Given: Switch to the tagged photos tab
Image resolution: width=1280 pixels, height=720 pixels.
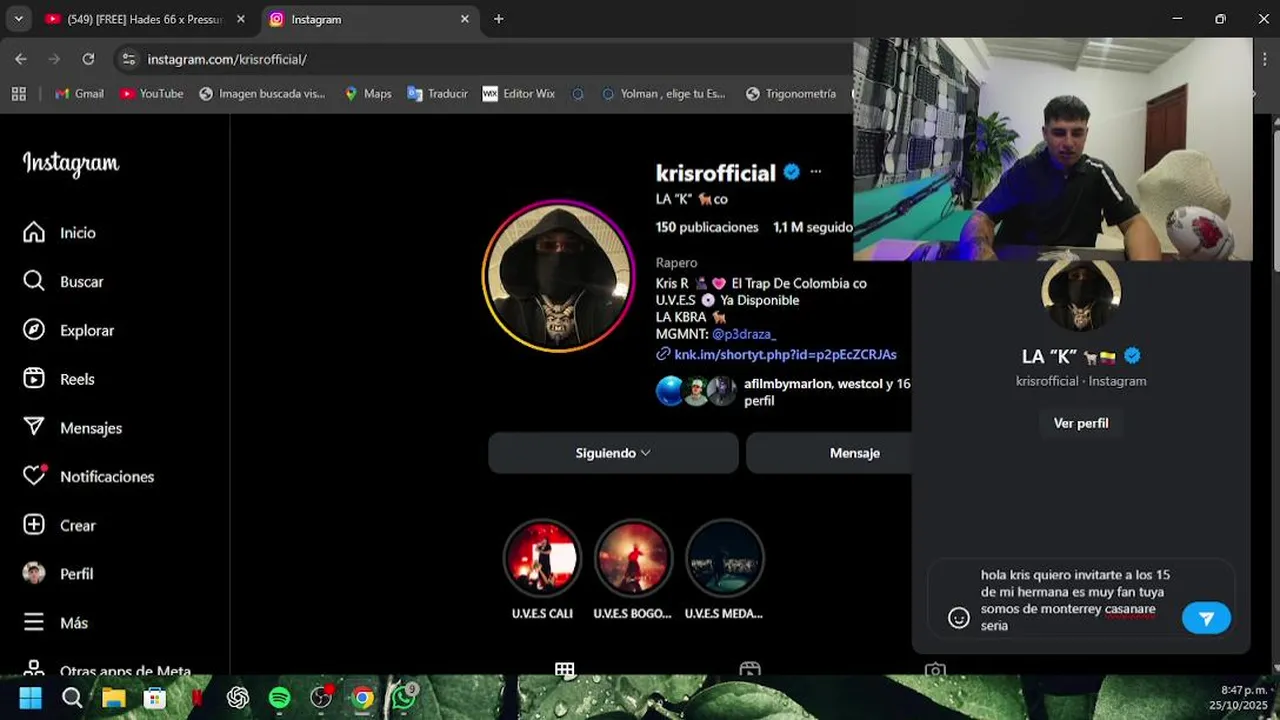Looking at the screenshot, I should click(935, 668).
